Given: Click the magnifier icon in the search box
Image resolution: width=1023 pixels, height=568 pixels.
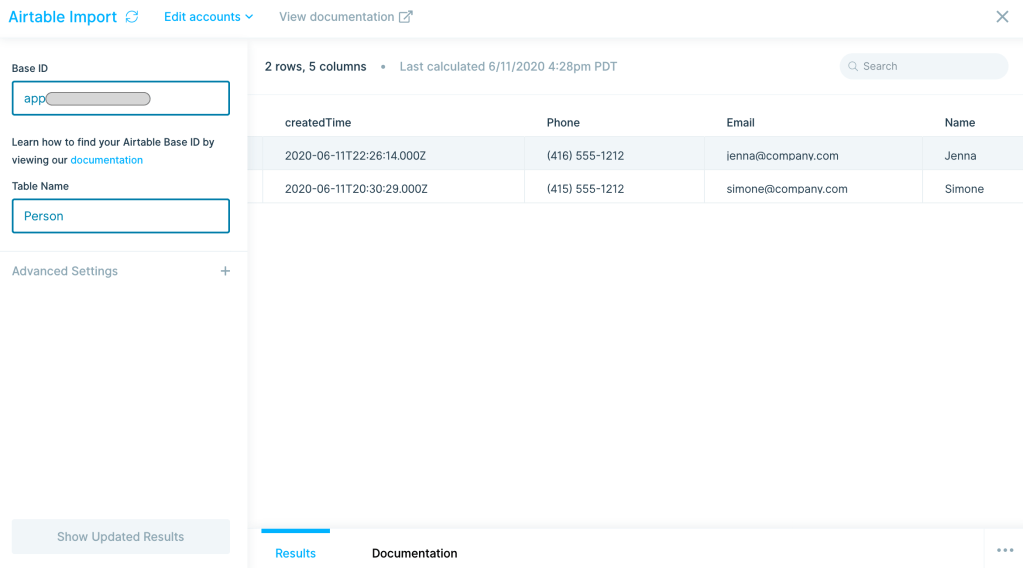Looking at the screenshot, I should pos(853,67).
